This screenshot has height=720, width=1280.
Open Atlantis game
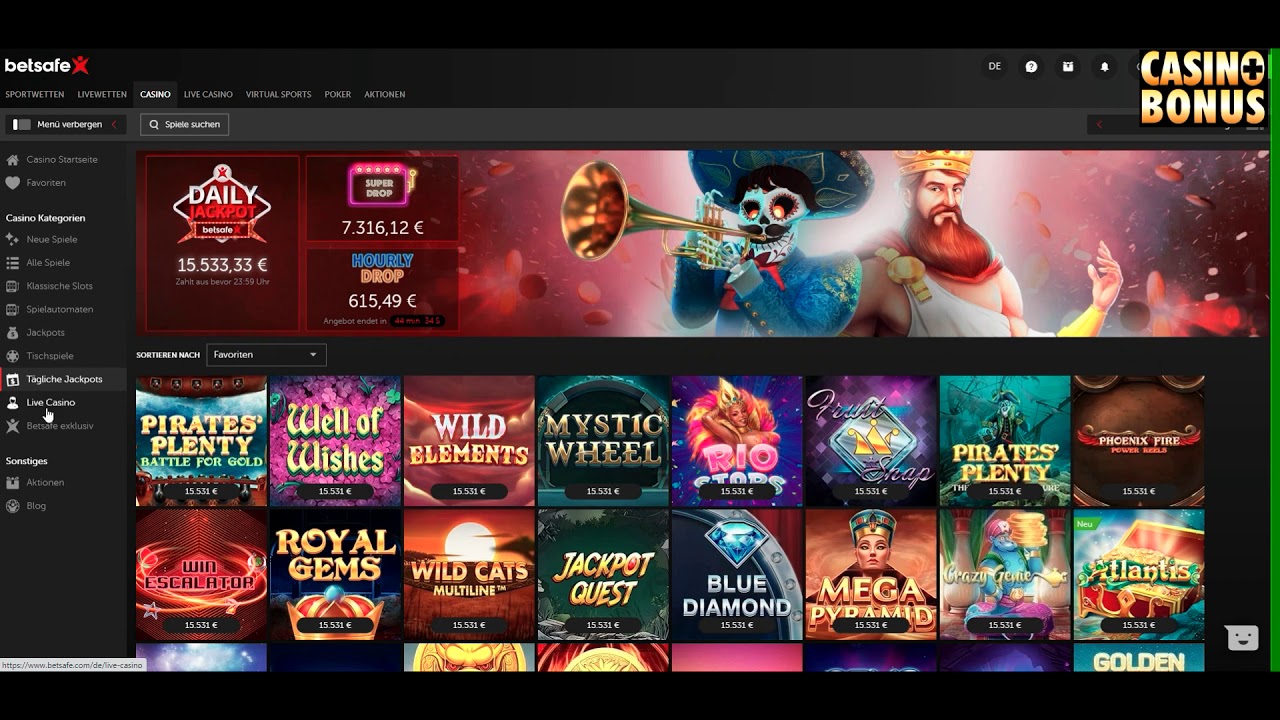(x=1139, y=575)
